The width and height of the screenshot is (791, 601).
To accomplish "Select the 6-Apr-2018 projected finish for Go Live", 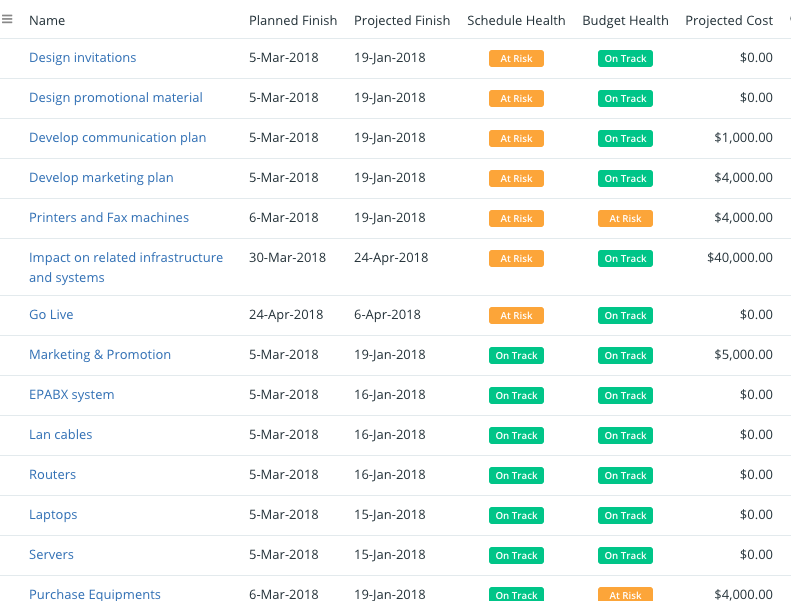I will coord(387,314).
